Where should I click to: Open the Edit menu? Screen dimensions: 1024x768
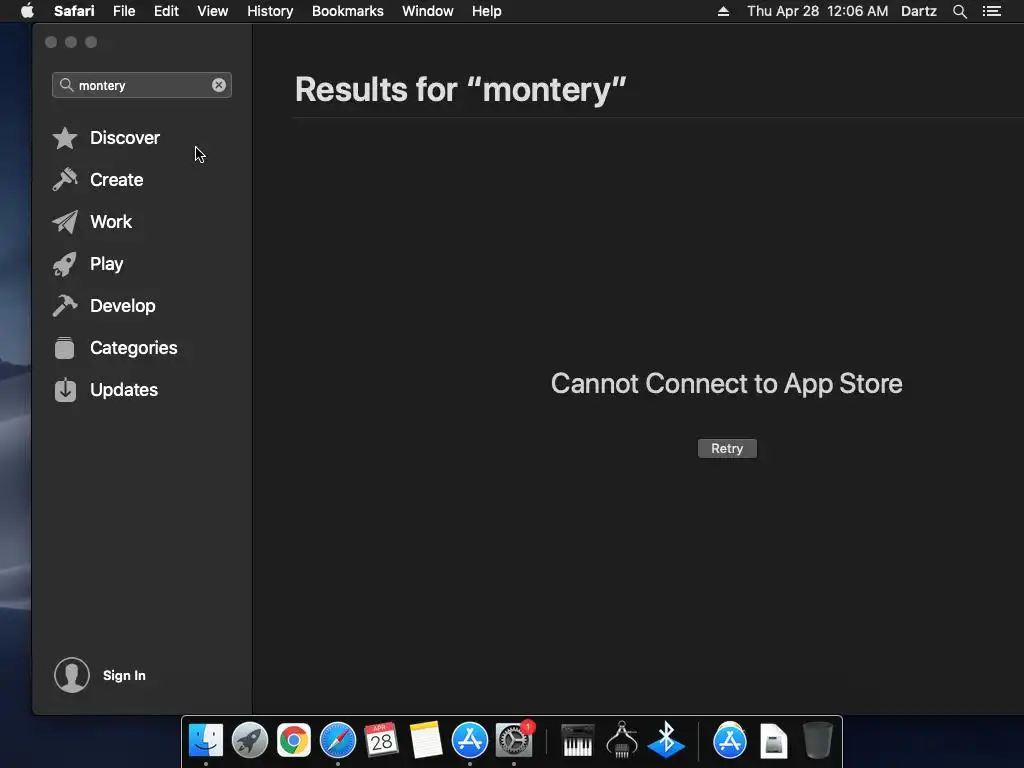click(166, 11)
